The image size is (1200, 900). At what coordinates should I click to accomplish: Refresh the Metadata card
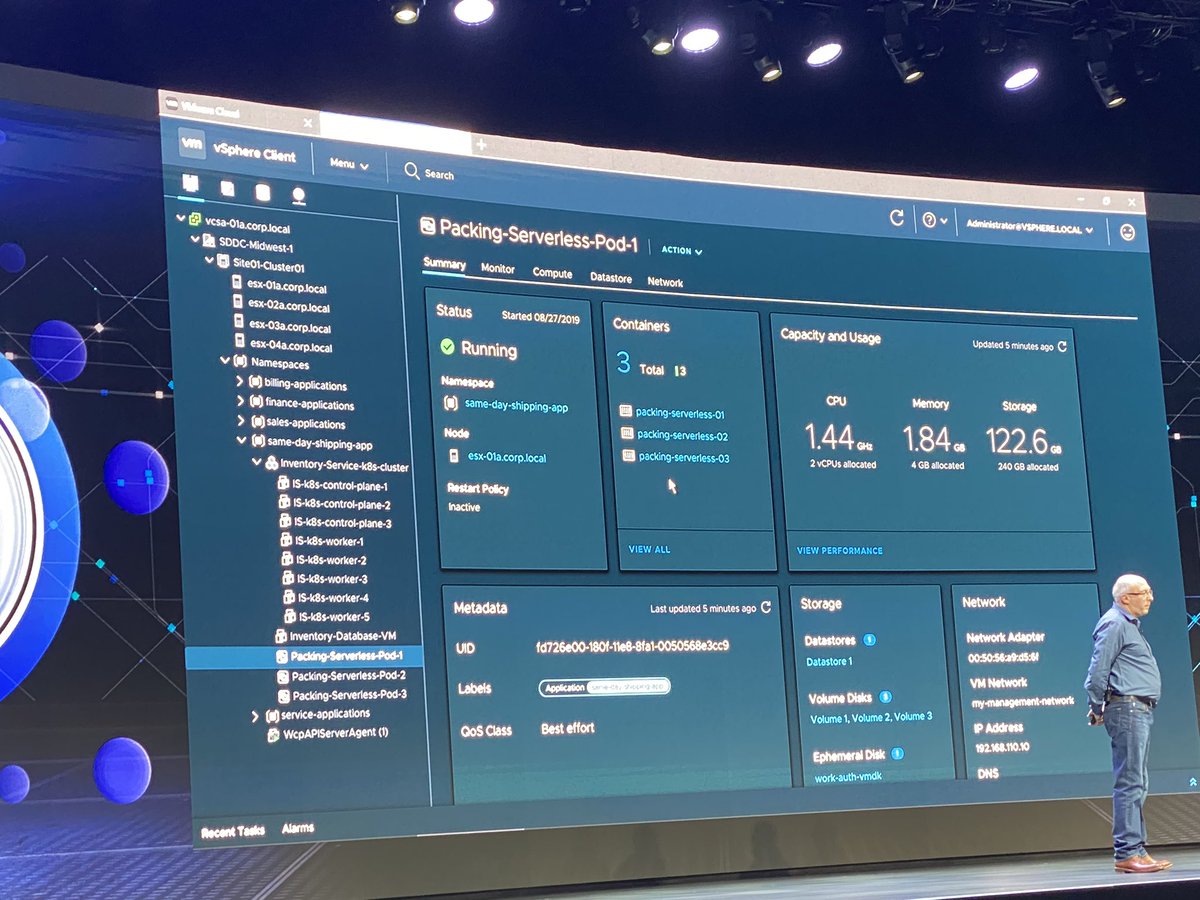point(766,607)
